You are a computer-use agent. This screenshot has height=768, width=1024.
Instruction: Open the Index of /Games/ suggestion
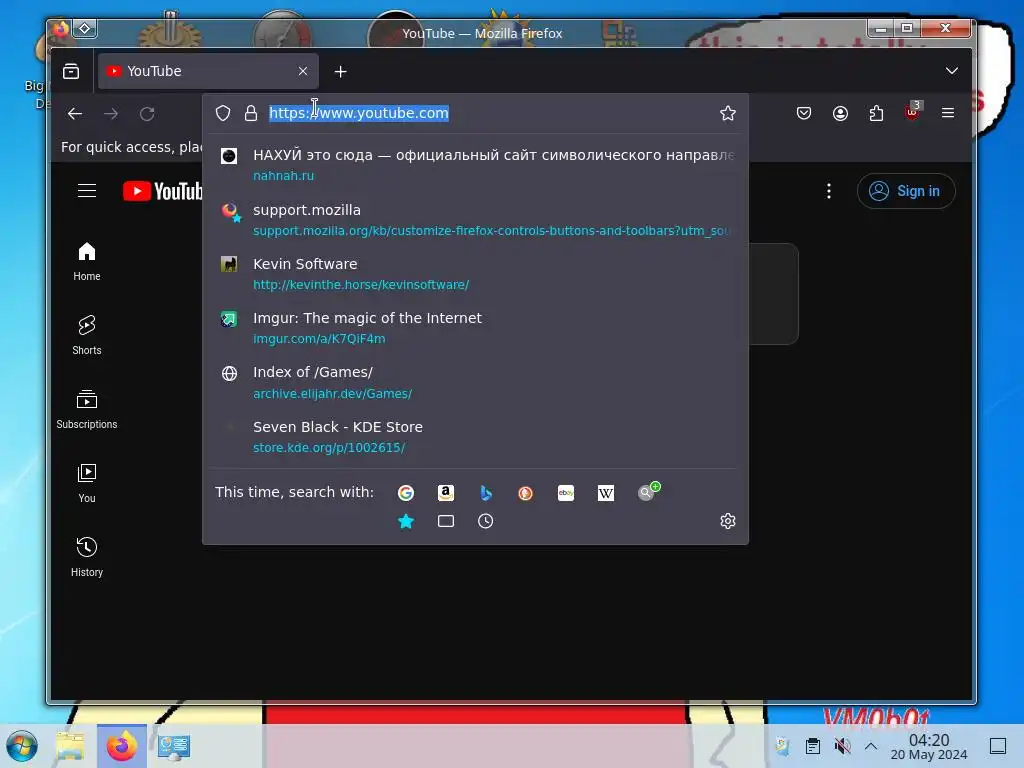(476, 382)
